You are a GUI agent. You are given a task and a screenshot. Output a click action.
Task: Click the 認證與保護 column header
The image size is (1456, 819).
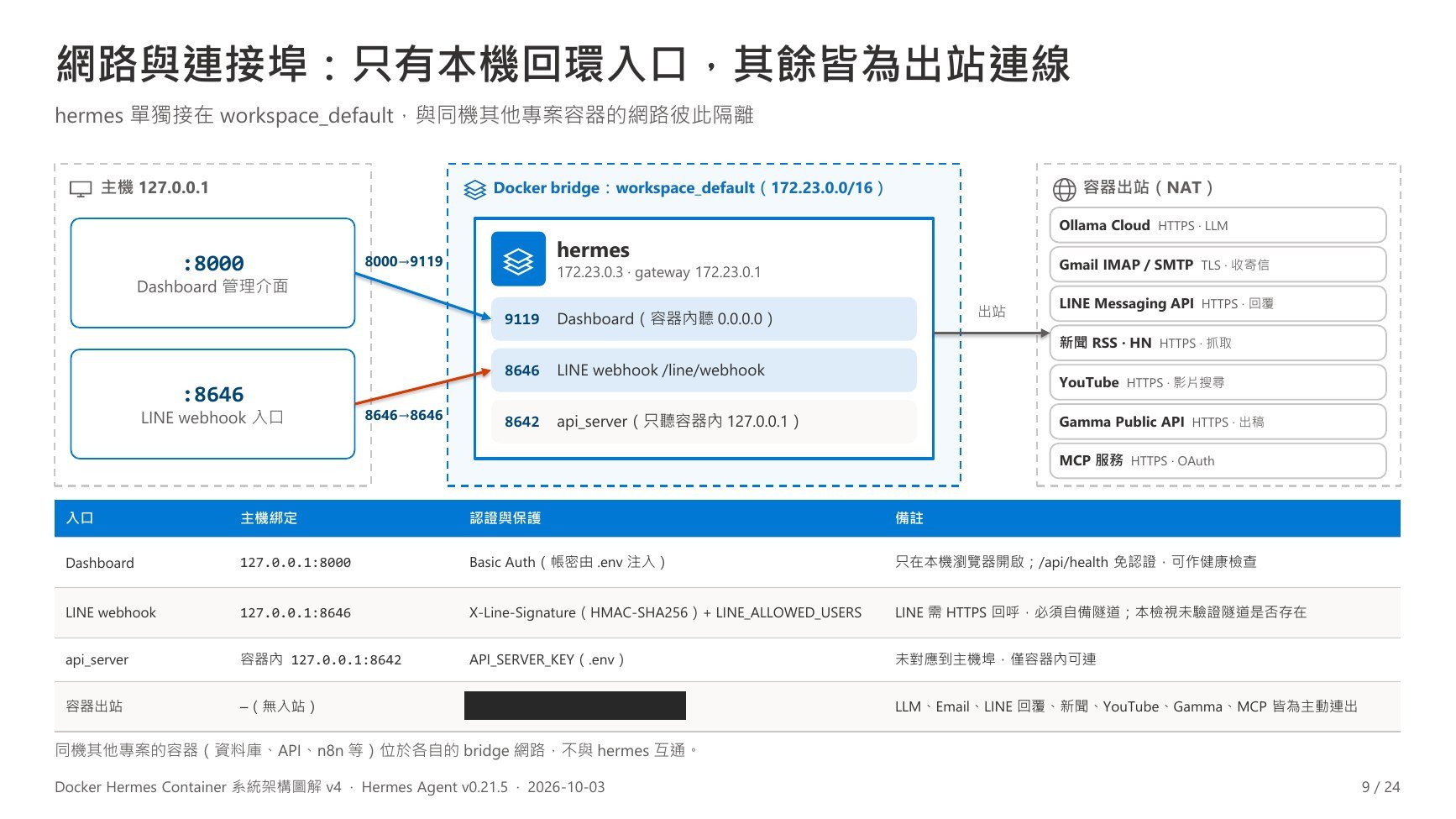[505, 518]
